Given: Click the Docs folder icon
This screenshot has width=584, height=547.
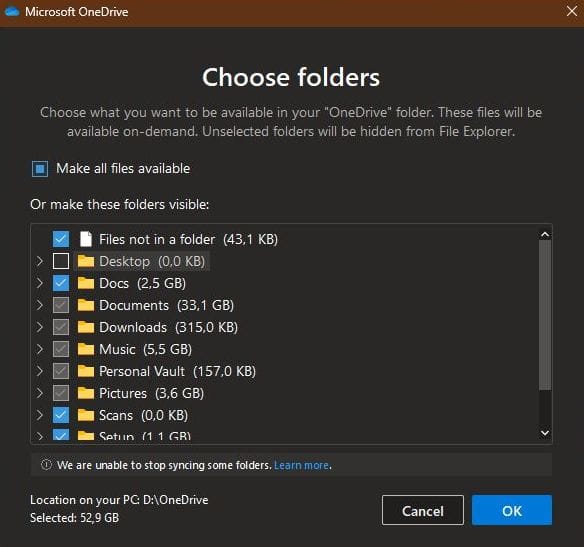Looking at the screenshot, I should [86, 283].
